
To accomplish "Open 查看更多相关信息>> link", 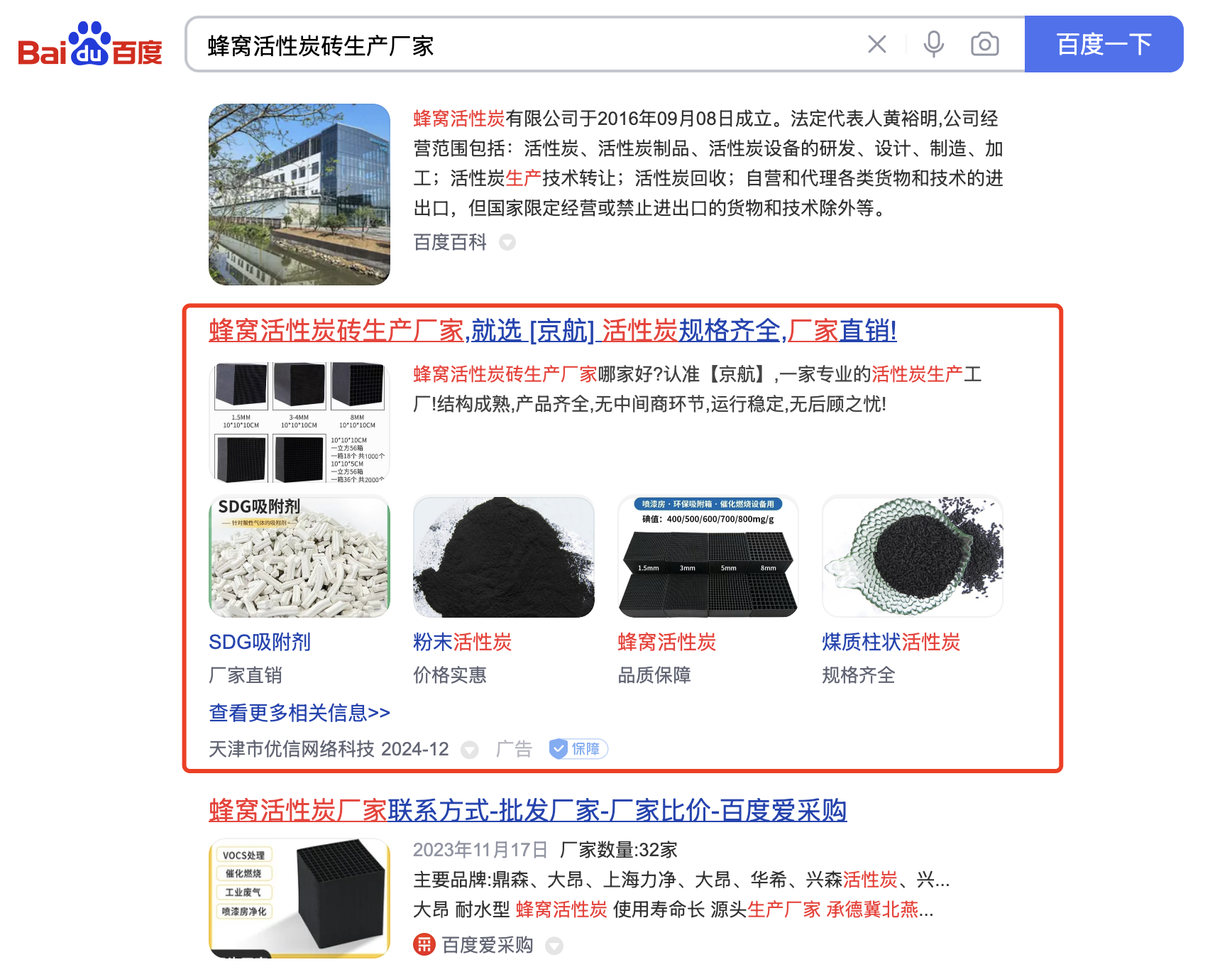I will (299, 713).
